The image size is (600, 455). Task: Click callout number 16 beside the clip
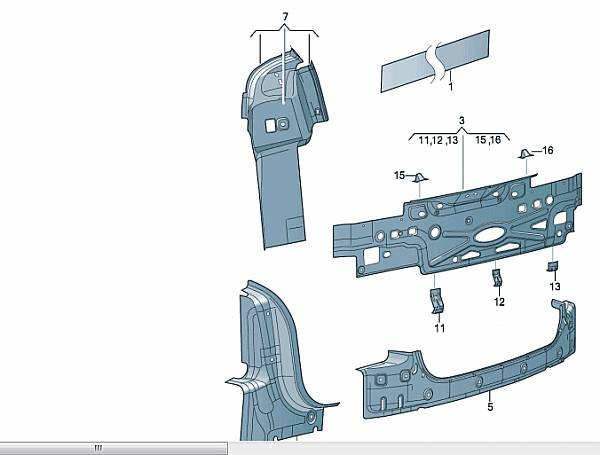[x=547, y=150]
